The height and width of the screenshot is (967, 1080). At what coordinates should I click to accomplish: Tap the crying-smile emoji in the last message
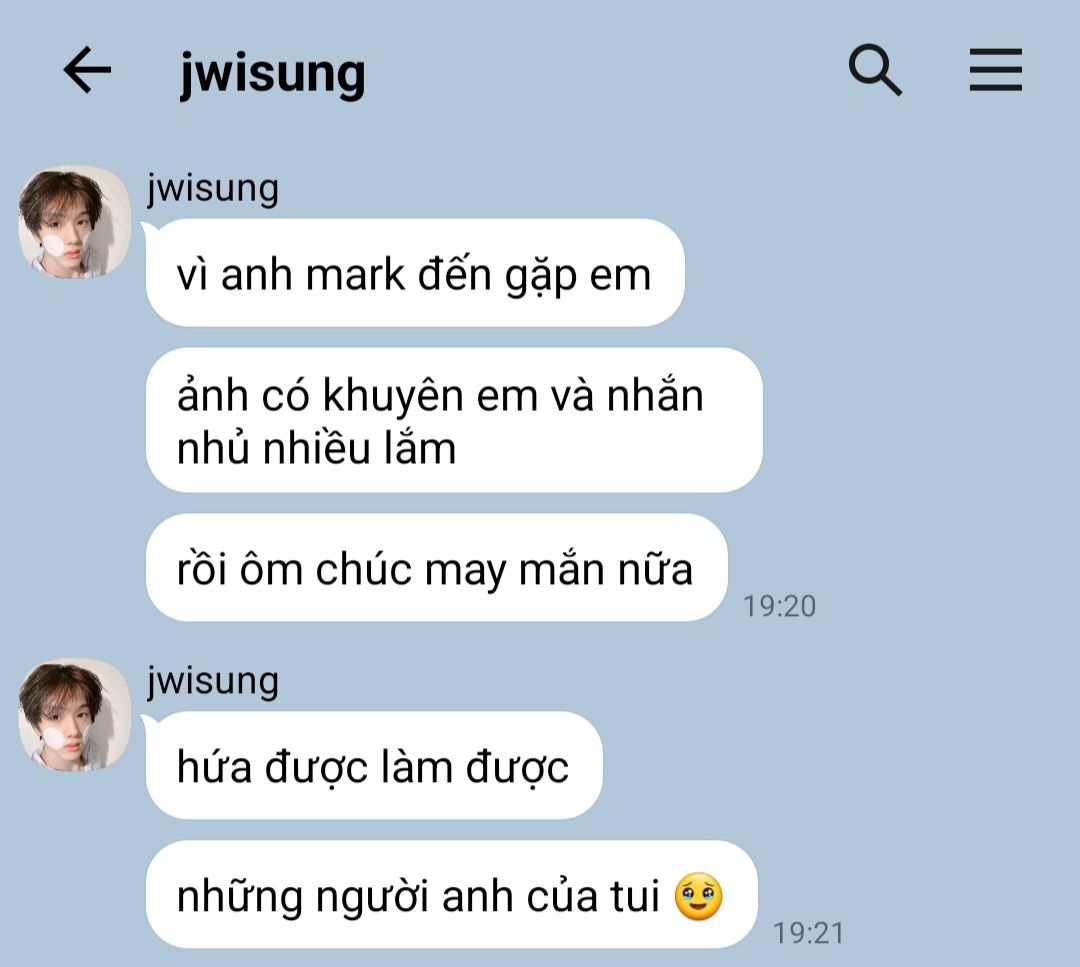pos(698,897)
